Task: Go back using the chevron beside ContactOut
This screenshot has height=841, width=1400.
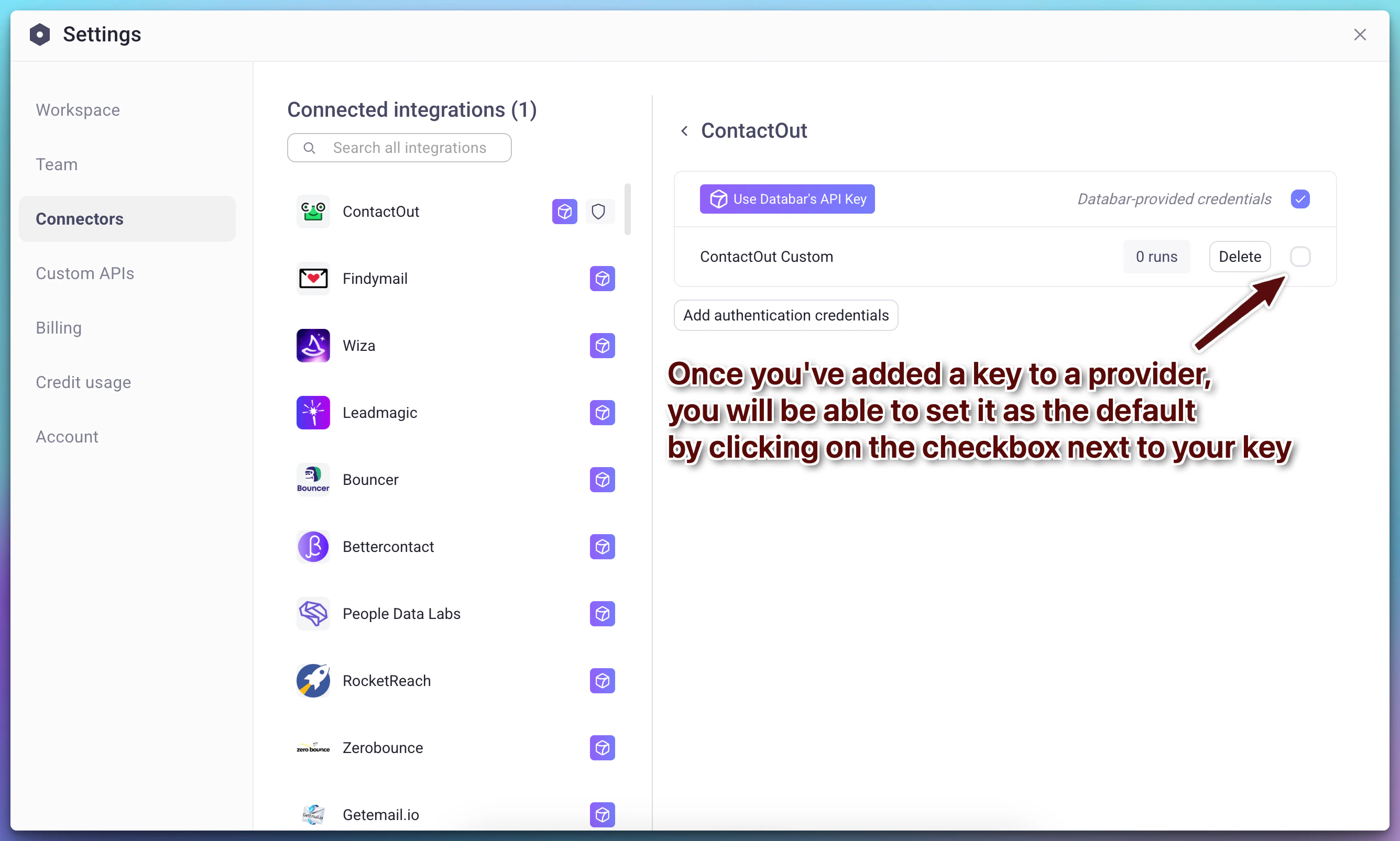Action: pyautogui.click(x=684, y=131)
